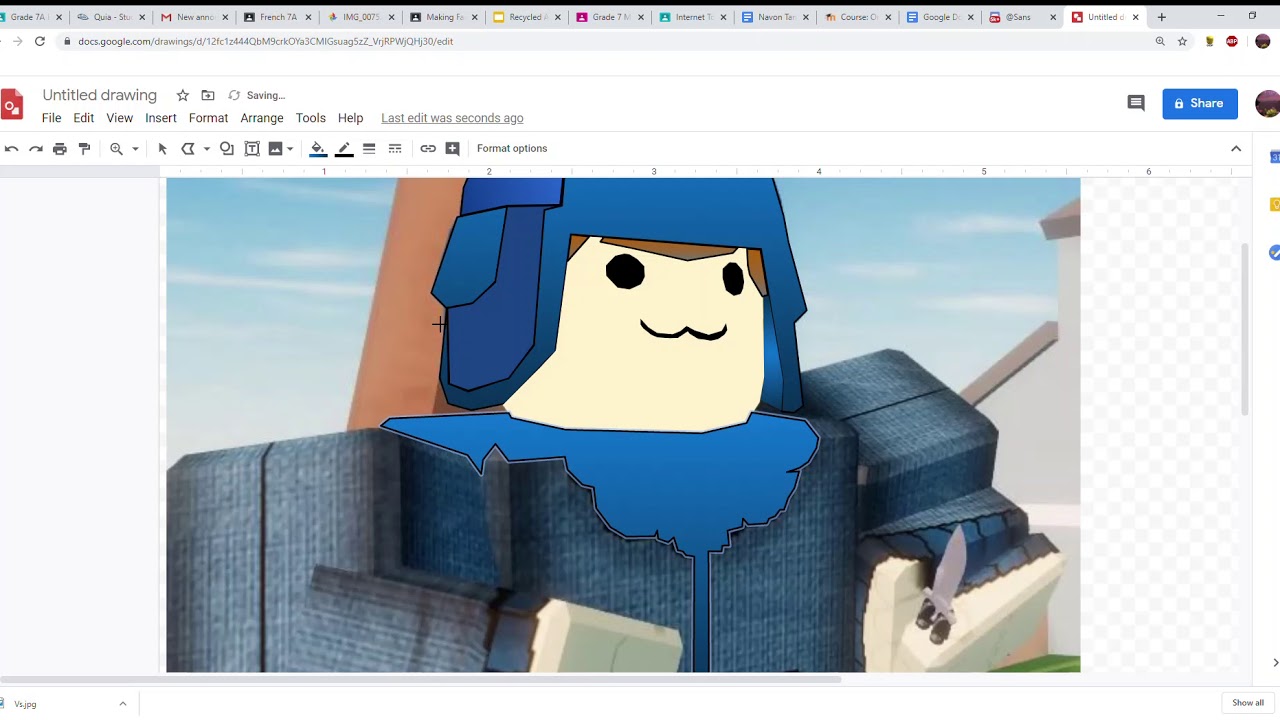Expand the polyline tool dropdown arrow
This screenshot has width=1280, height=720.
207,149
